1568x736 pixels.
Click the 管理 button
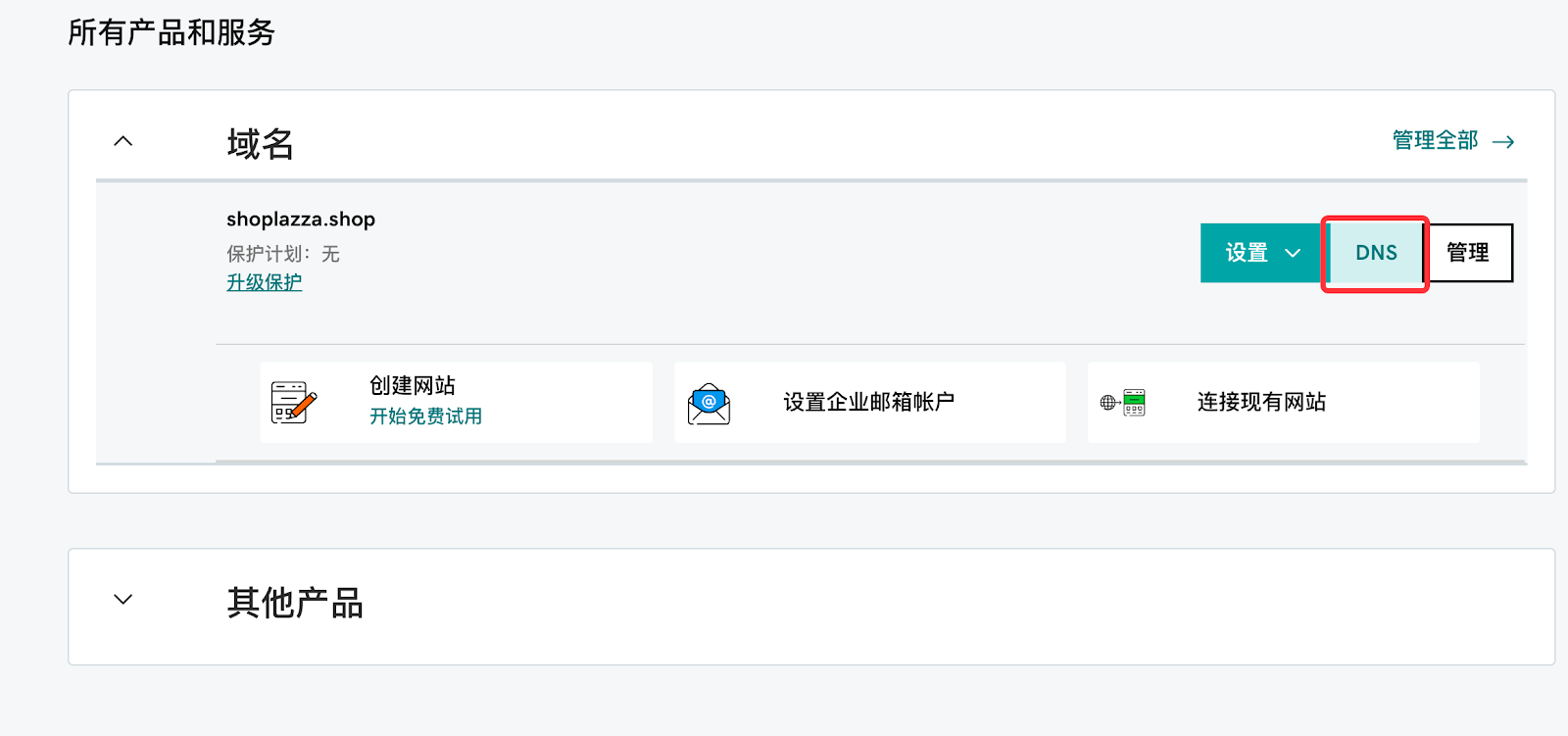click(x=1468, y=253)
